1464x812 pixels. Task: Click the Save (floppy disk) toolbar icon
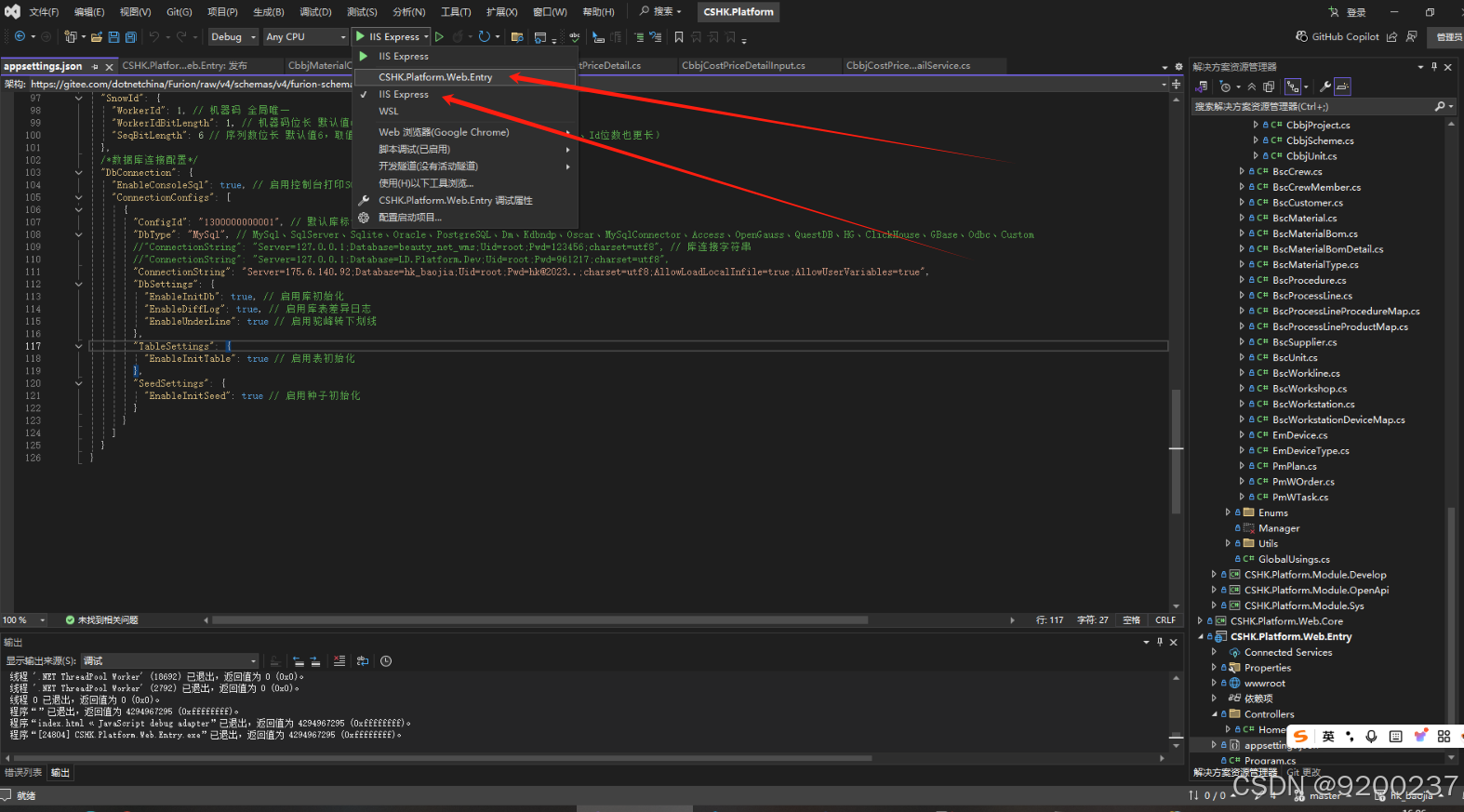pyautogui.click(x=113, y=37)
